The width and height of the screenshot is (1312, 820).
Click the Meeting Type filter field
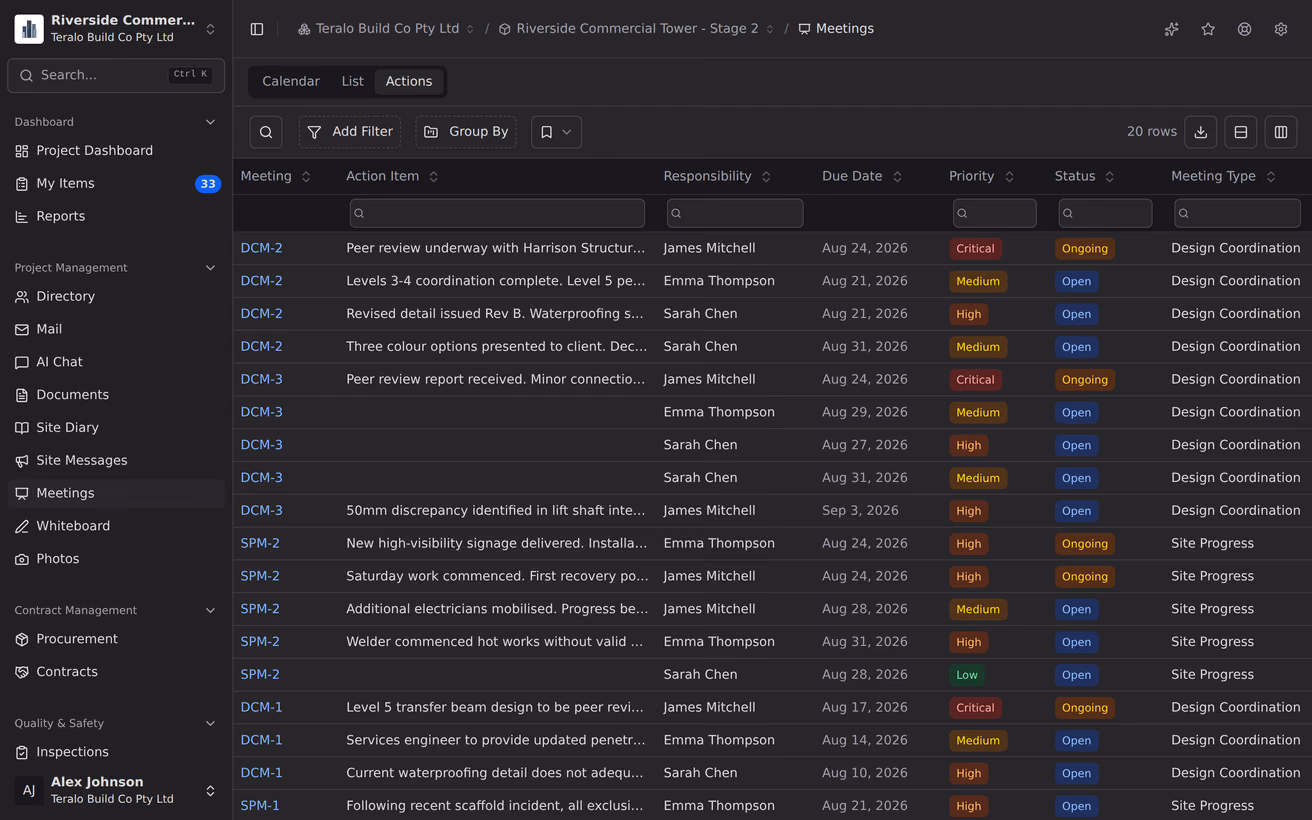click(1238, 213)
